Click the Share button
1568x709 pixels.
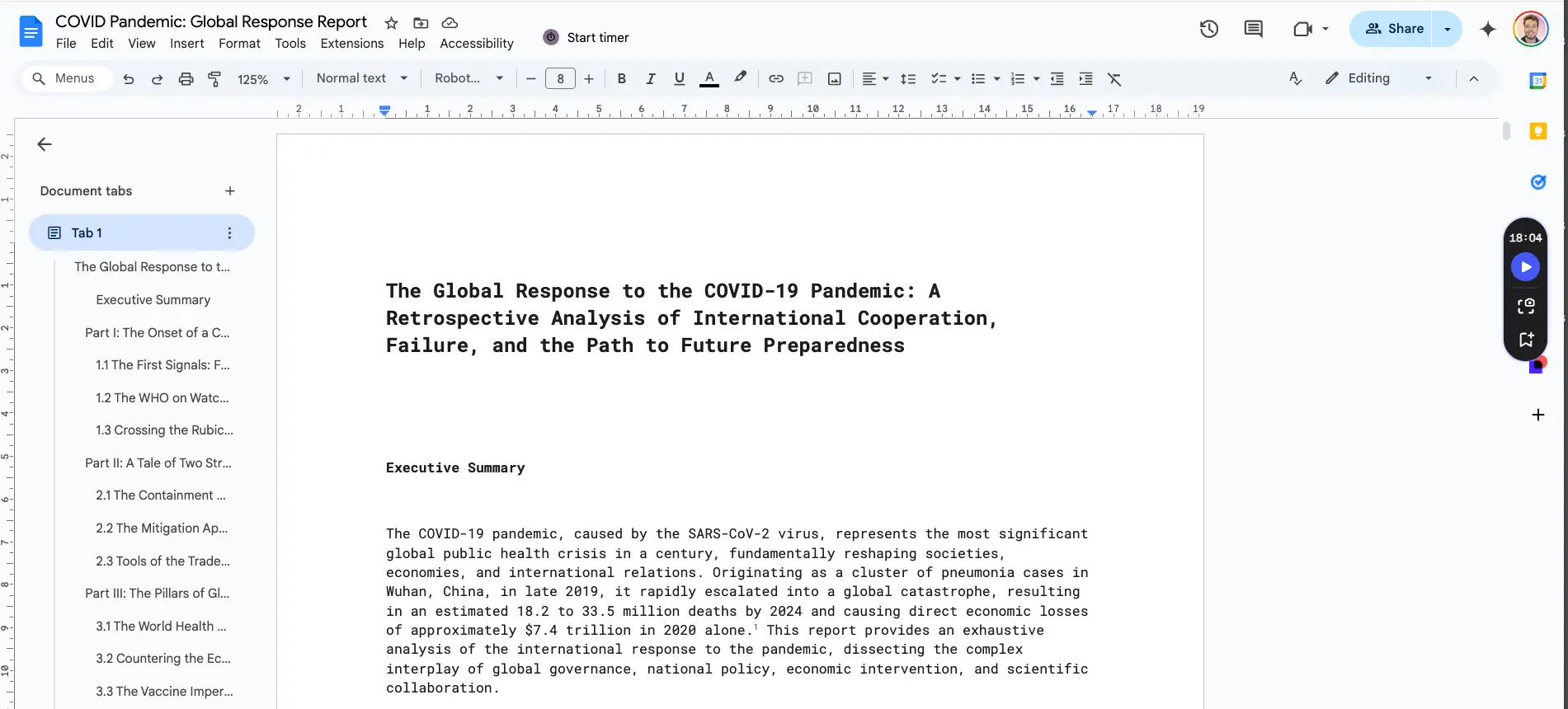[1394, 29]
